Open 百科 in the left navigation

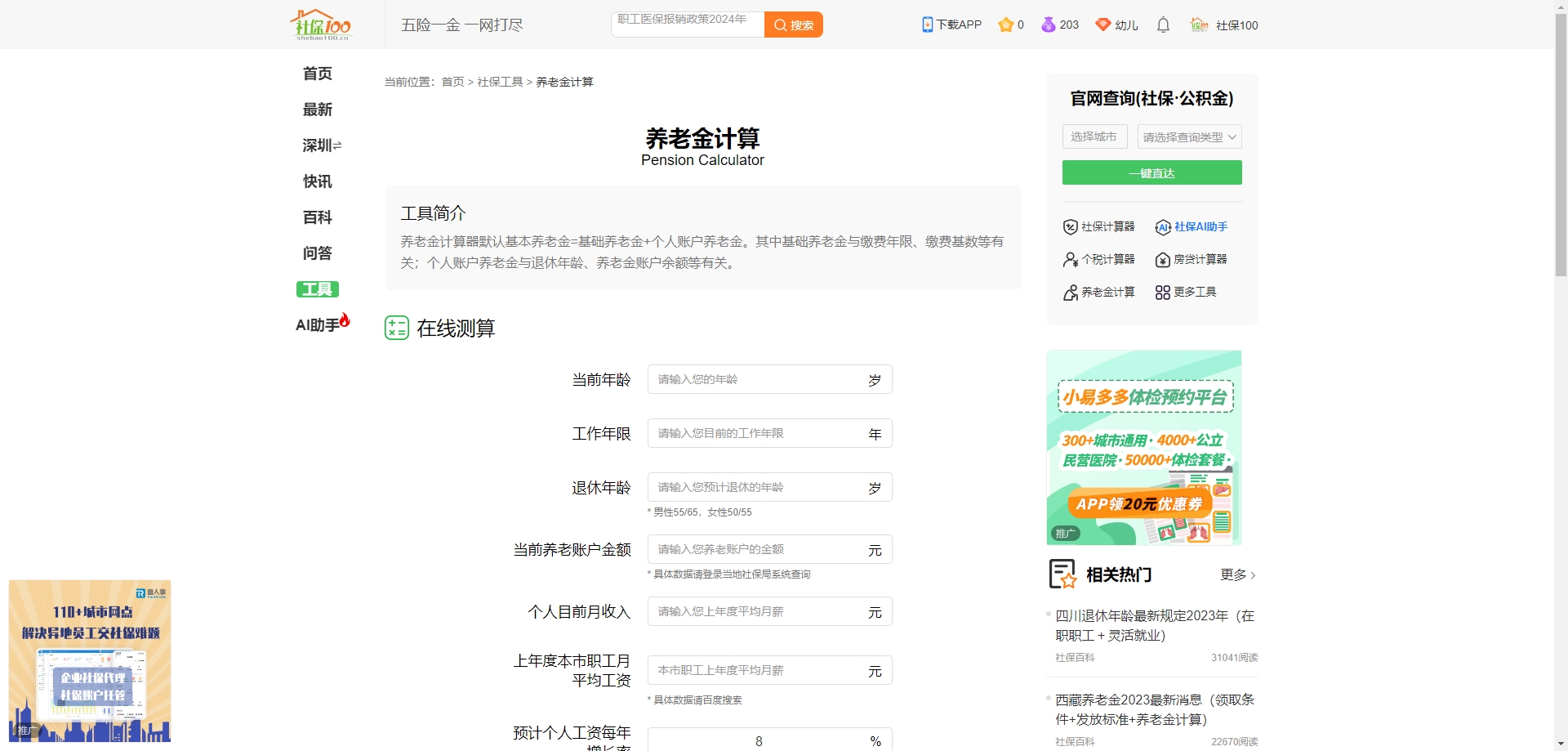[318, 217]
